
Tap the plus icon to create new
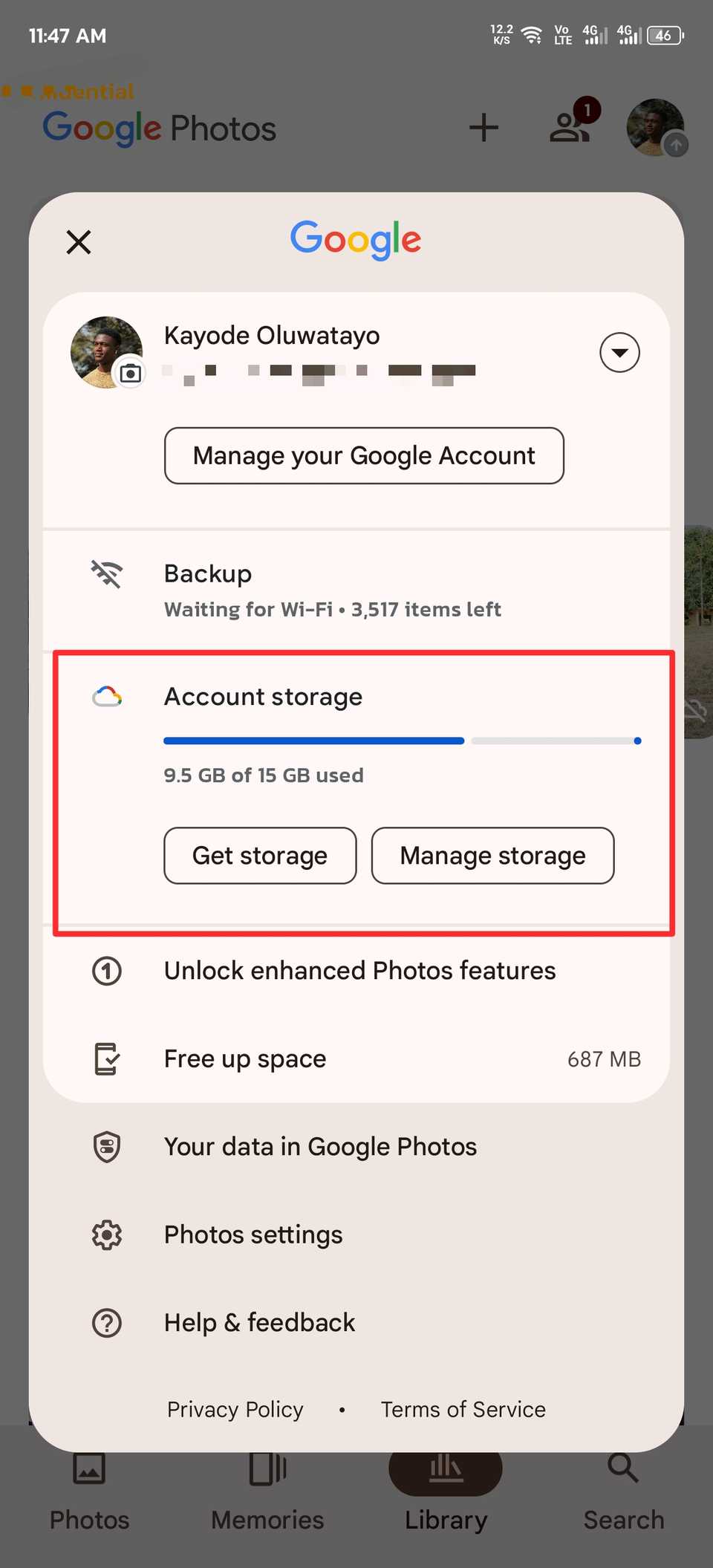point(484,127)
